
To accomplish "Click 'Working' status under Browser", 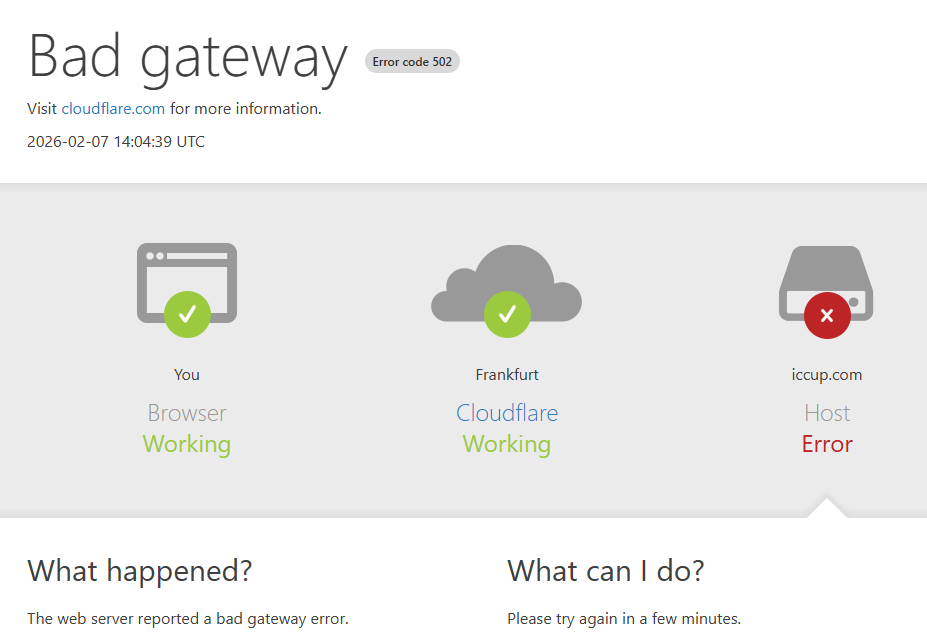I will coord(187,444).
